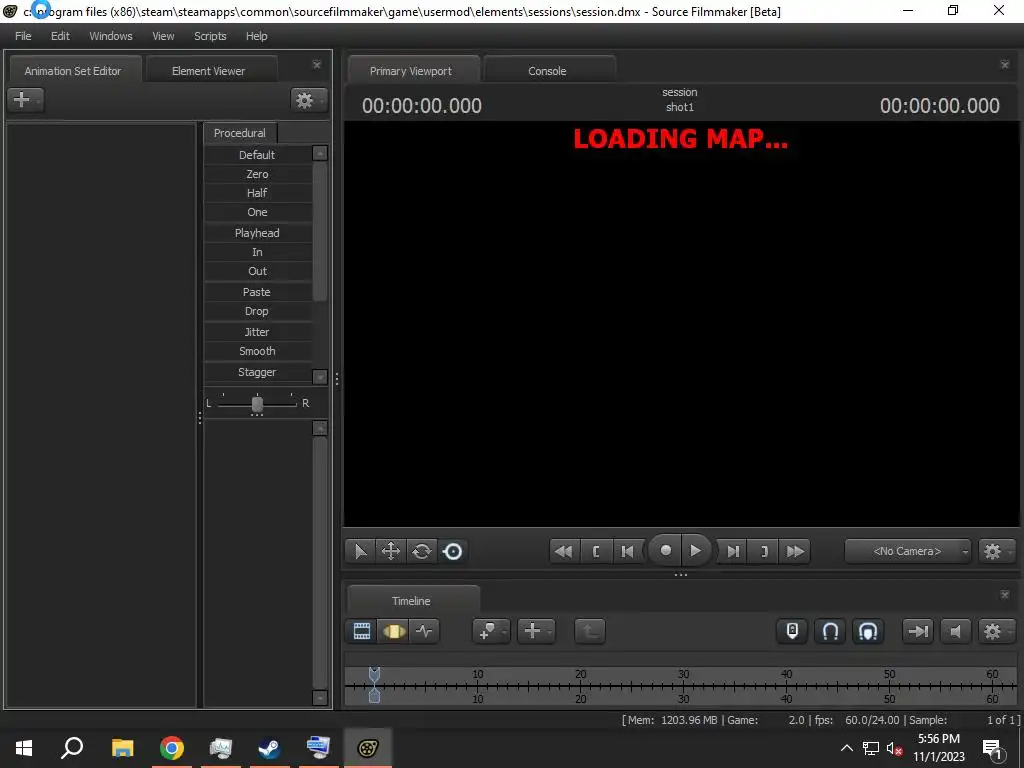Open the timeline gear settings menu

click(x=995, y=631)
